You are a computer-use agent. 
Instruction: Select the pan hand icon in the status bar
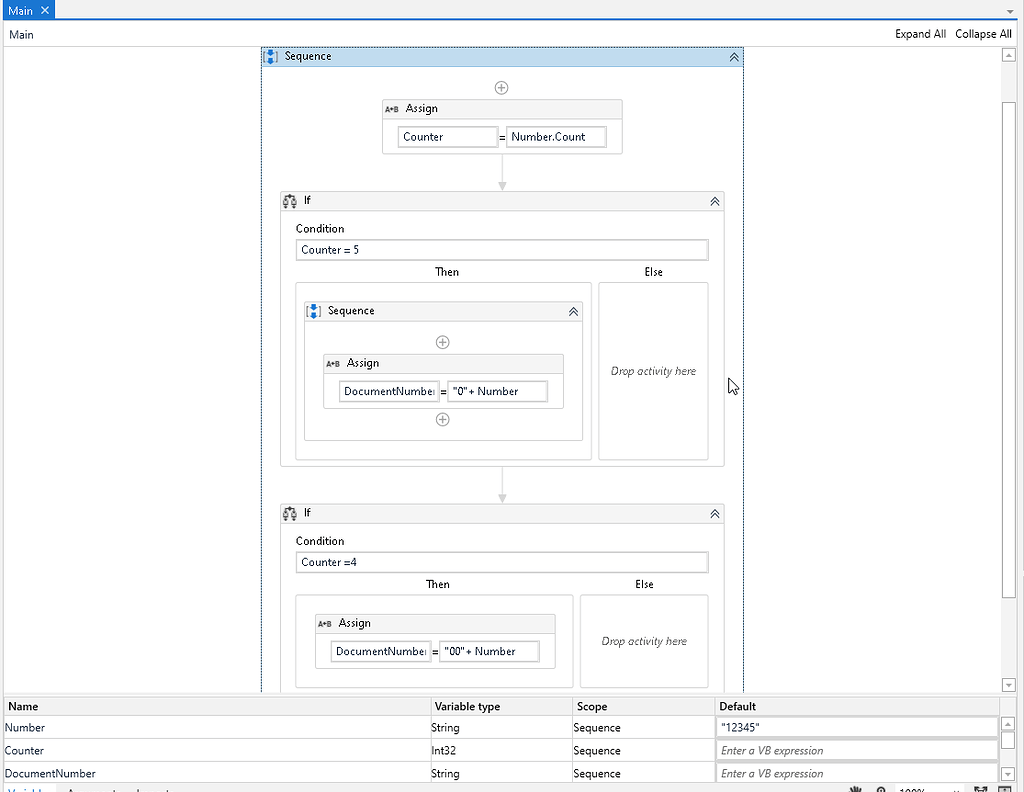(855, 789)
